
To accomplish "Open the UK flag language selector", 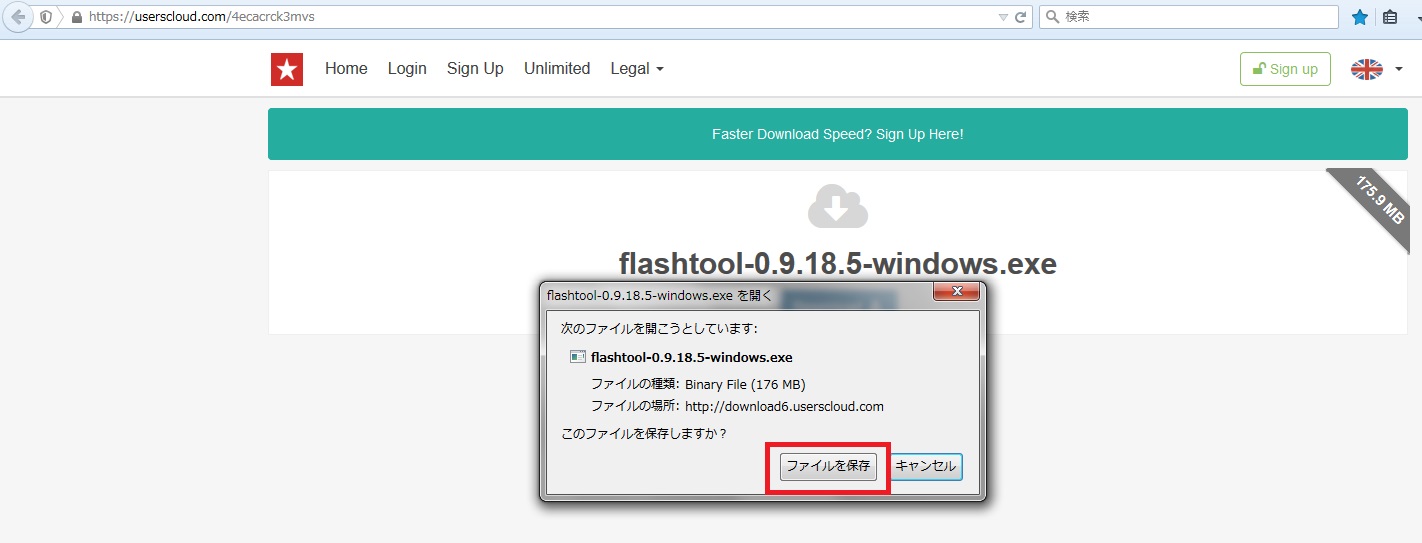I will pos(1376,69).
